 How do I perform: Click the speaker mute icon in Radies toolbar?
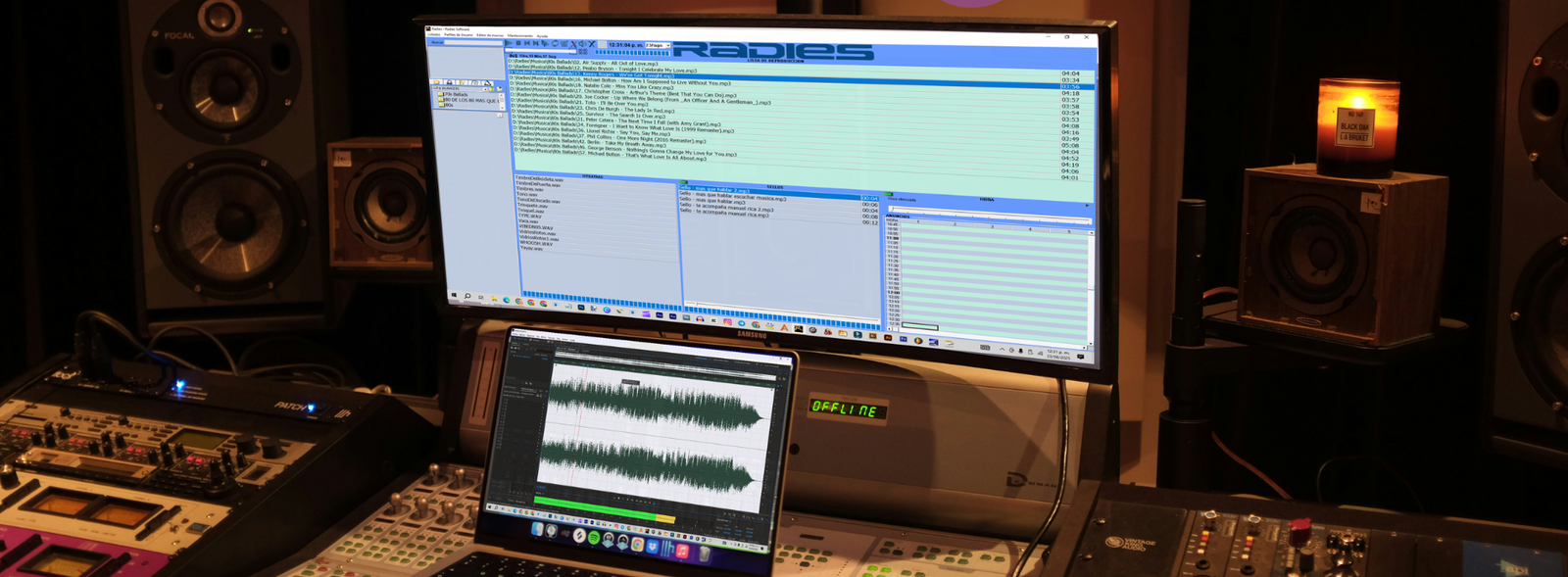tap(582, 44)
